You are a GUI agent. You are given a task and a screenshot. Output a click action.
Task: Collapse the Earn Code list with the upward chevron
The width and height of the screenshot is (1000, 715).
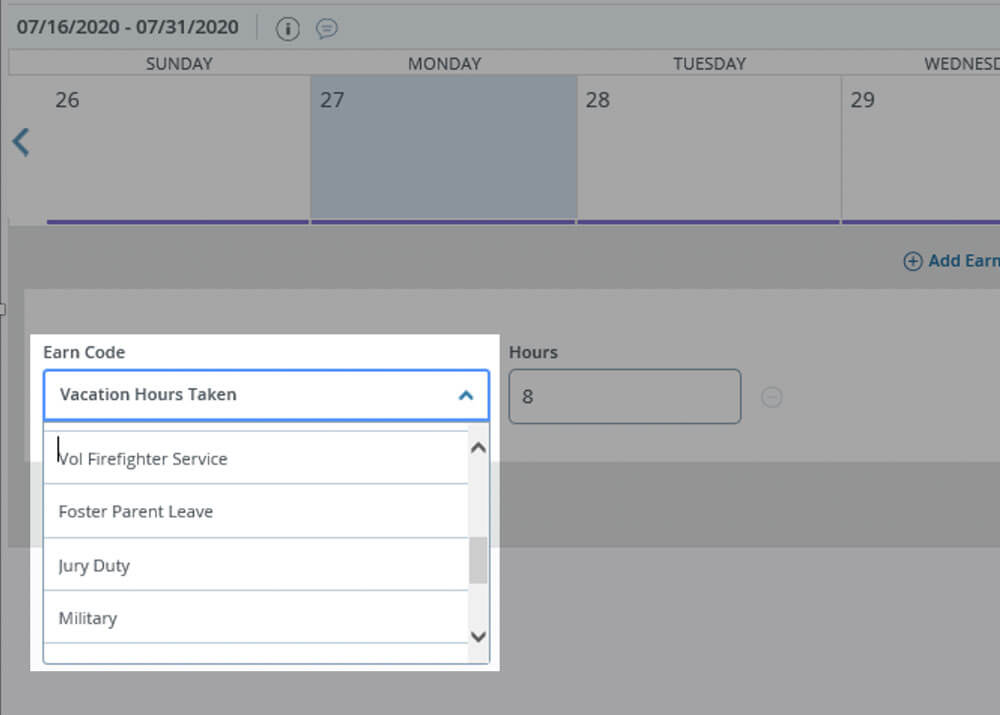tap(464, 395)
